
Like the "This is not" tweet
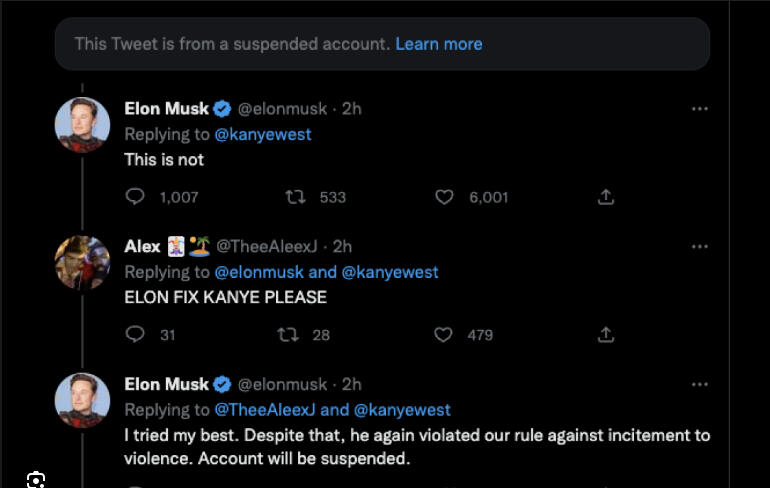(445, 197)
